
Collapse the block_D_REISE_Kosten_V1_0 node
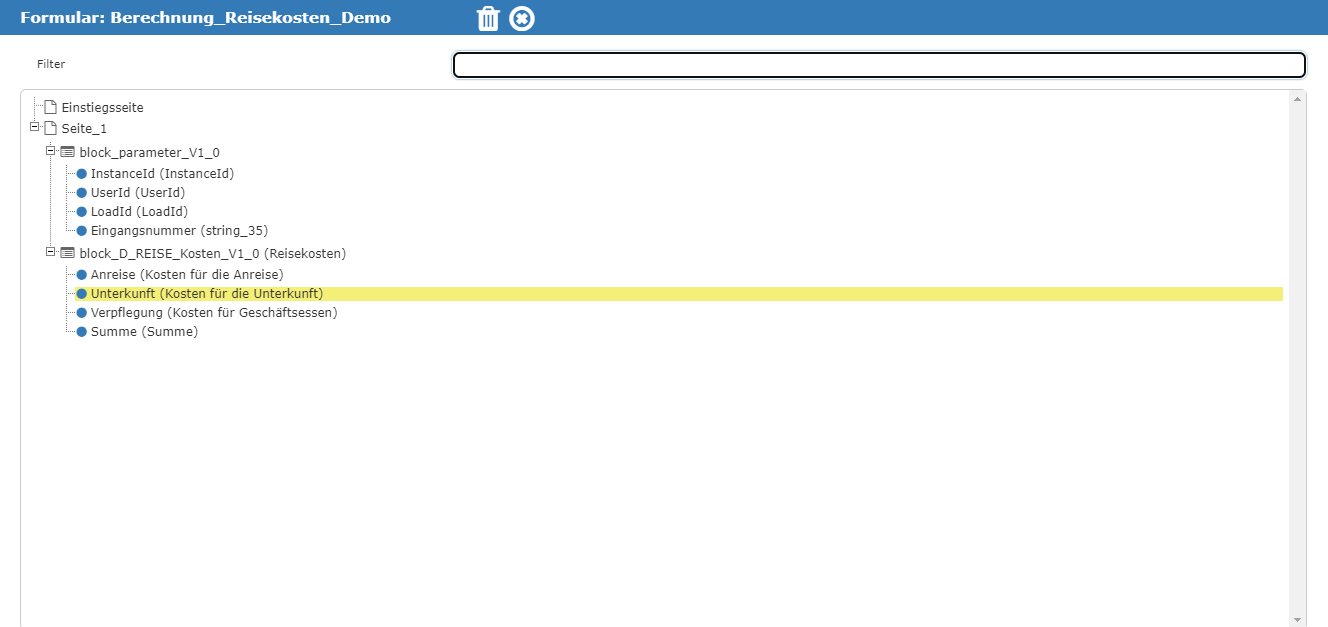click(51, 252)
